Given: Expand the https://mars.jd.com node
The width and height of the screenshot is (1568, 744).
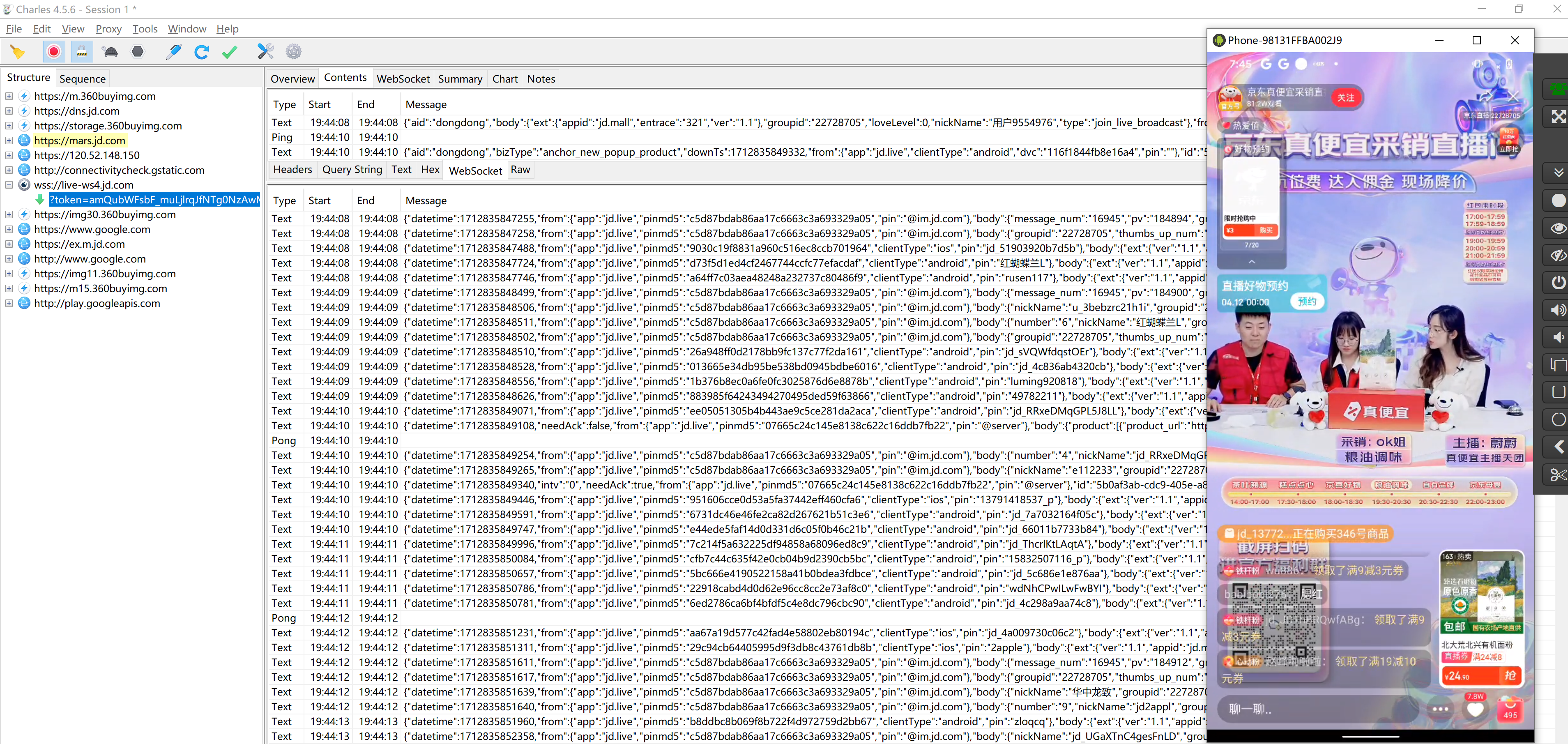Looking at the screenshot, I should point(9,141).
